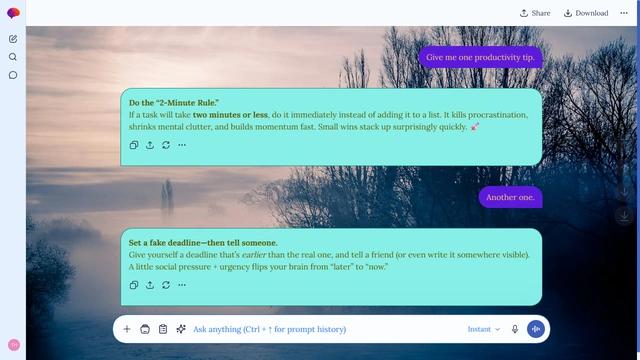Open the top-right more options menu
Viewport: 640px width, 360px height.
click(x=624, y=13)
